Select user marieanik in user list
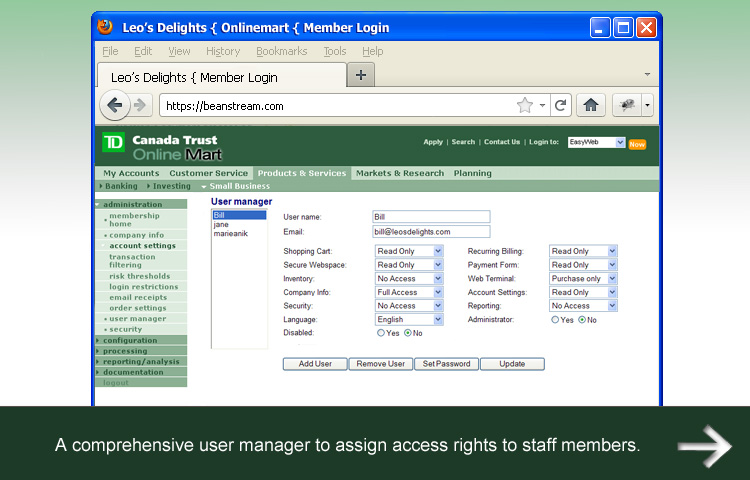The height and width of the screenshot is (480, 750). coord(239,233)
